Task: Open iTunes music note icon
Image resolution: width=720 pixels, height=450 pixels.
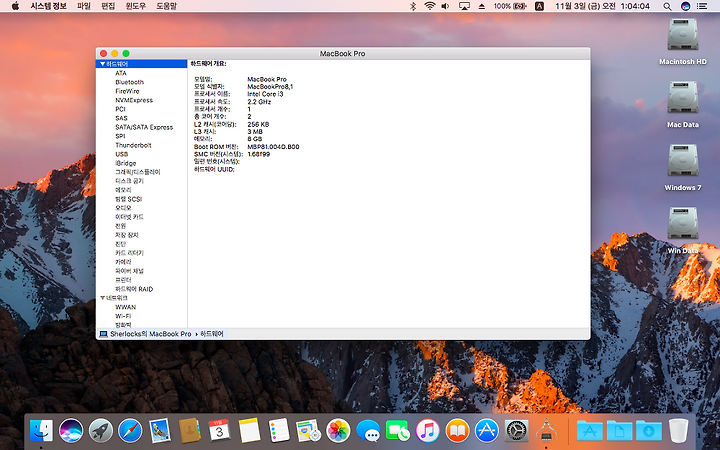Action: coord(428,431)
